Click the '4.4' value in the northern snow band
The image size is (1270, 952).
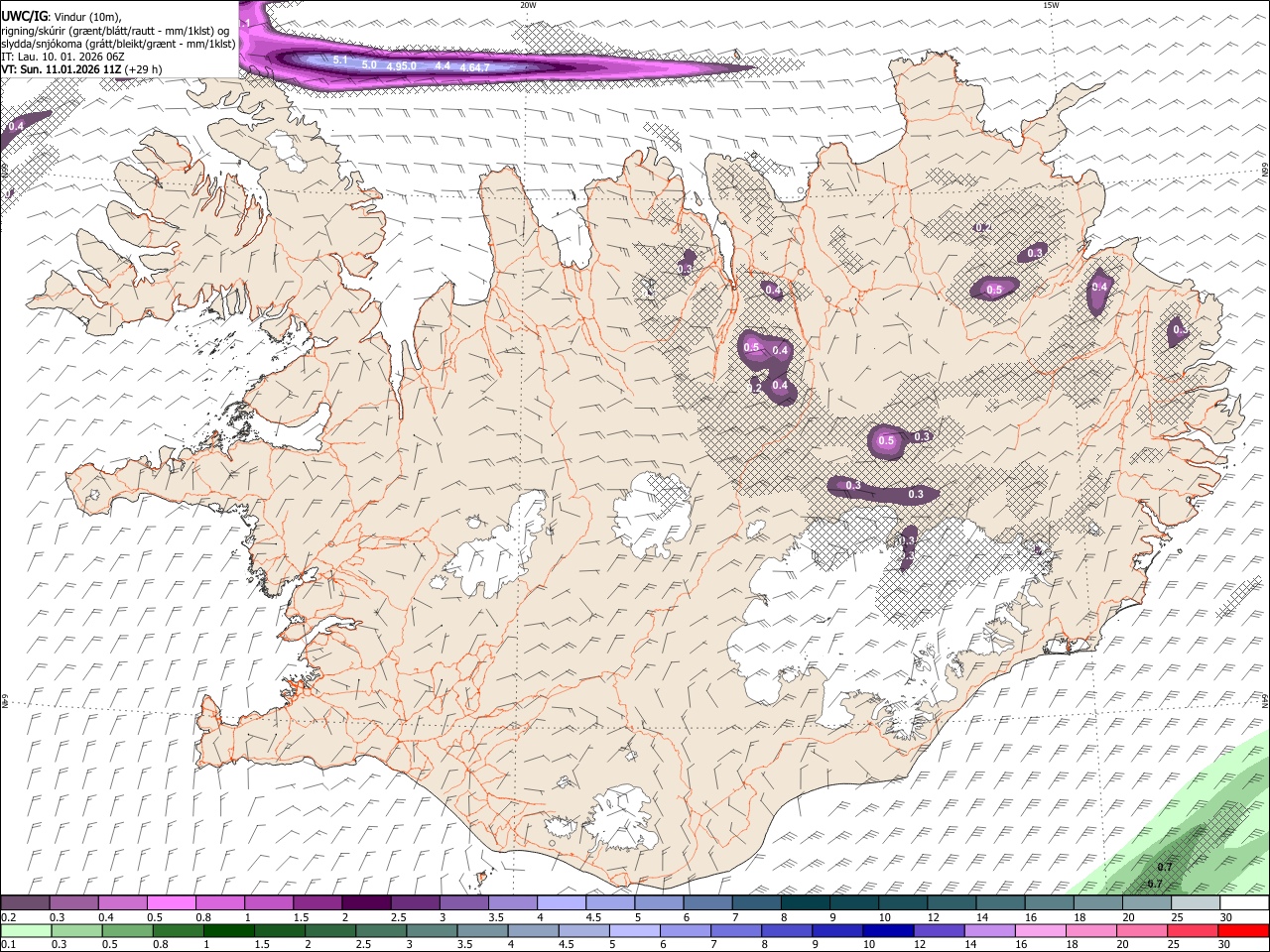(443, 65)
